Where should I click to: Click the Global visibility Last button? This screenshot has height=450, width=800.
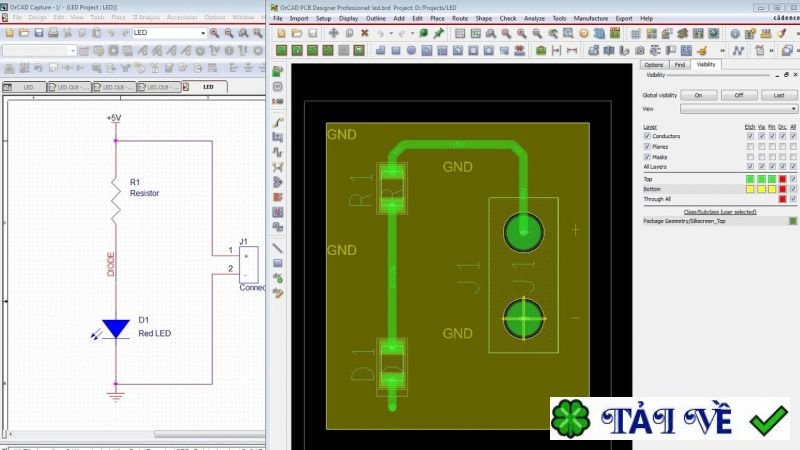coord(779,95)
